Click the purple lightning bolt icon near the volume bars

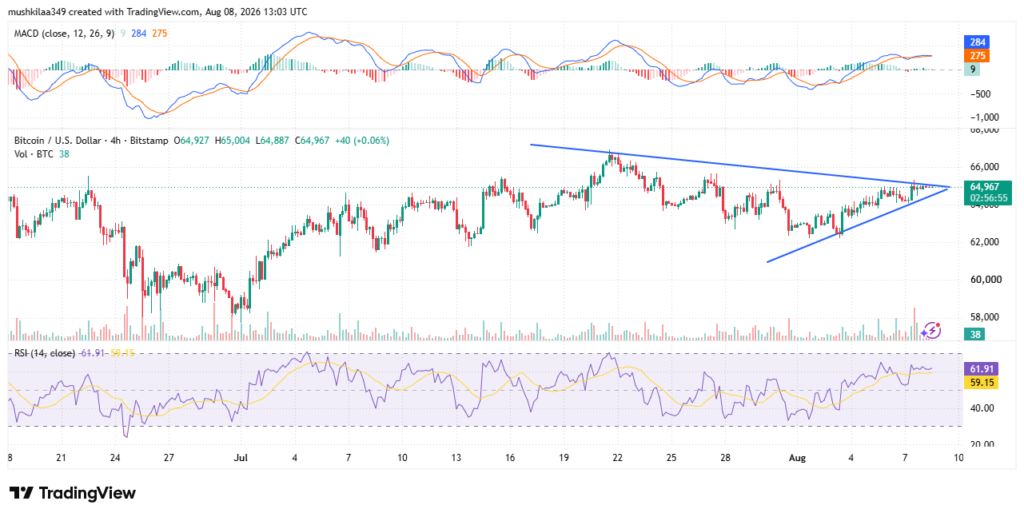coord(933,330)
